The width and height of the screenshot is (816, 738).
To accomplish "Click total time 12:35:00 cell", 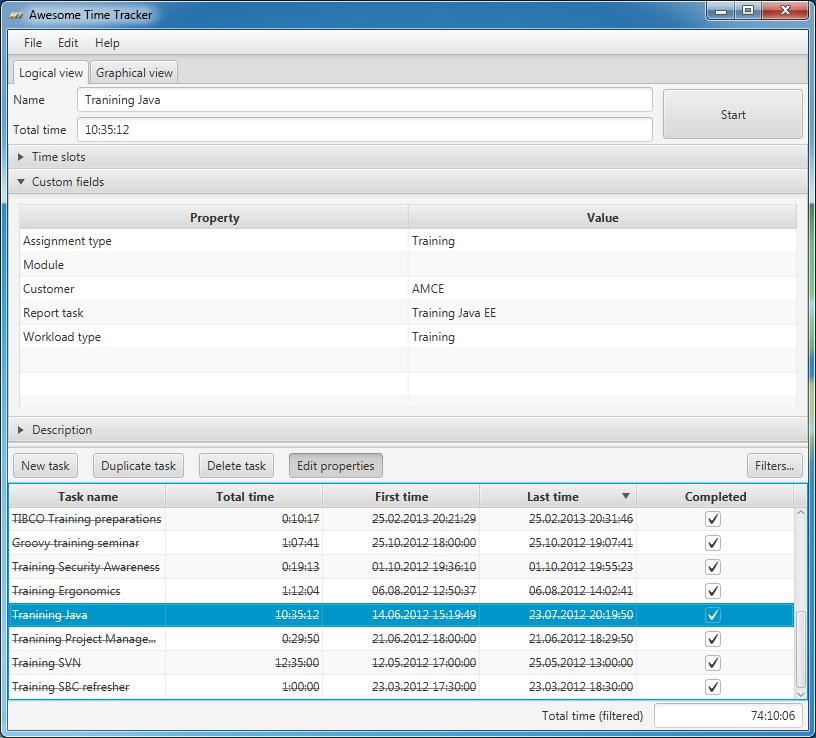I will pos(245,663).
